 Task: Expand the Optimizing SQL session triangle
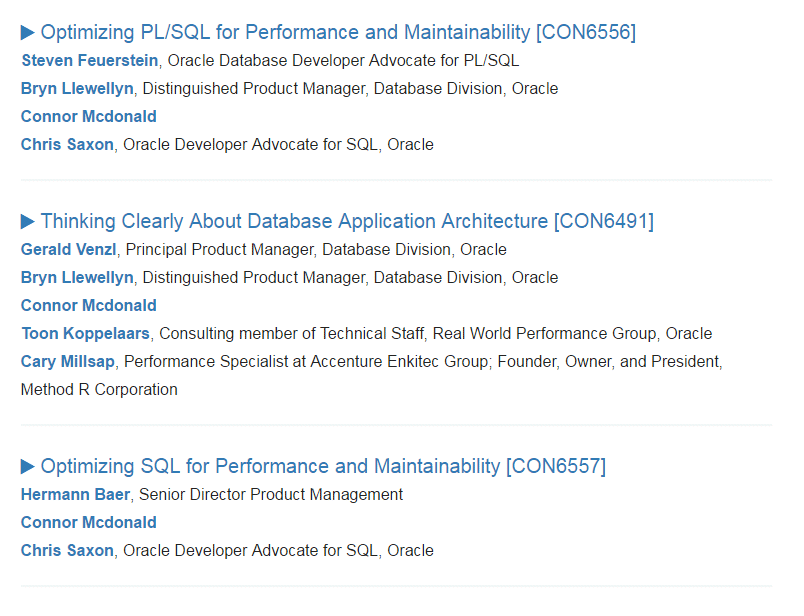(x=28, y=467)
